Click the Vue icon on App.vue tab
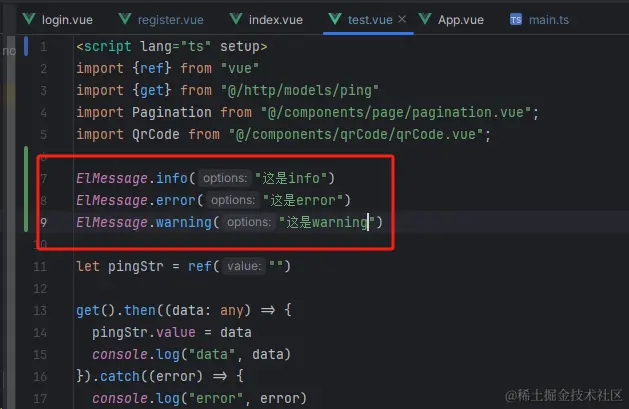This screenshot has height=409, width=629. (x=425, y=19)
